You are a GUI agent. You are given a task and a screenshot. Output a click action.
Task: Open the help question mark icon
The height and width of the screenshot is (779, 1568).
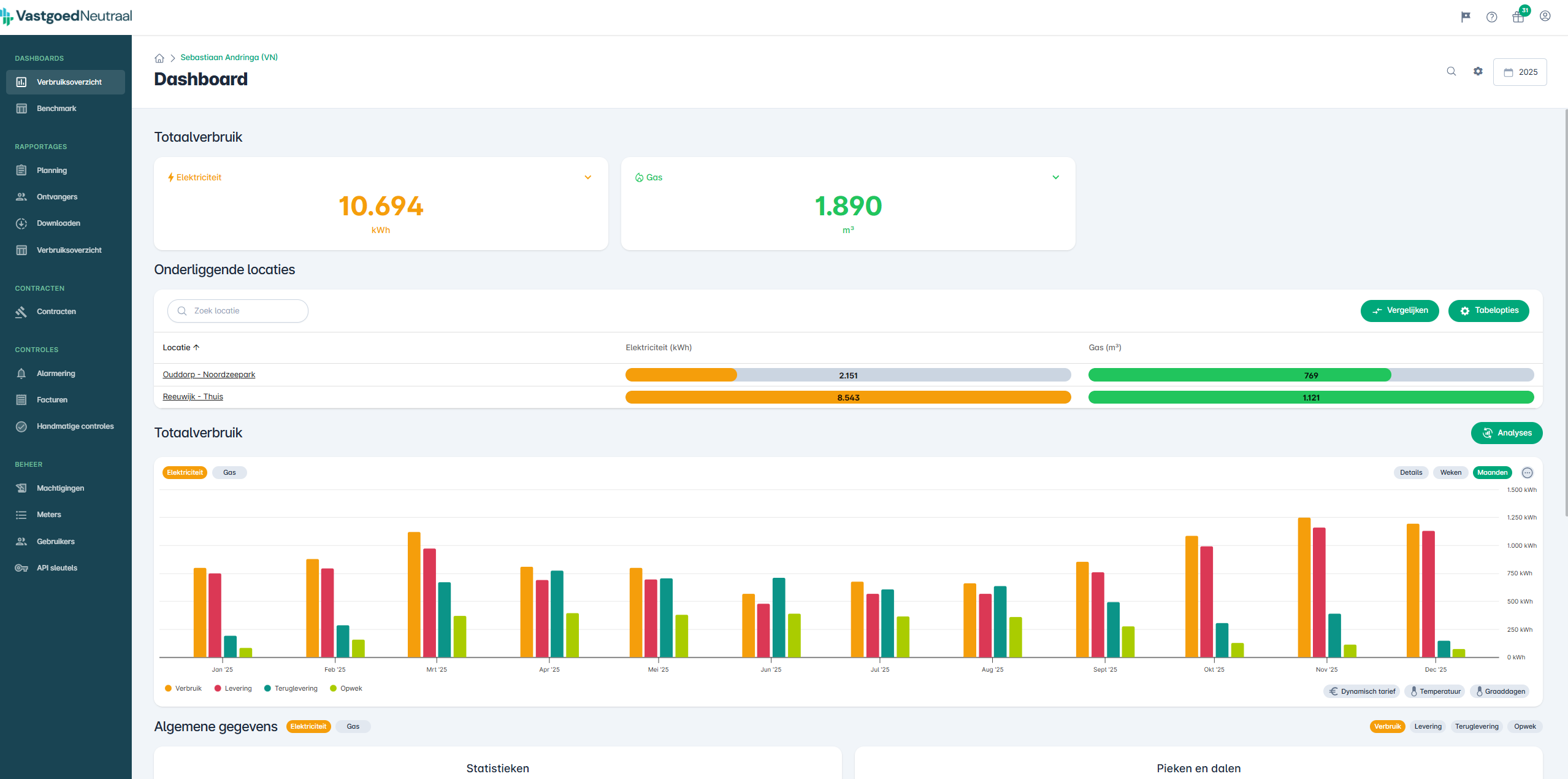(x=1492, y=17)
